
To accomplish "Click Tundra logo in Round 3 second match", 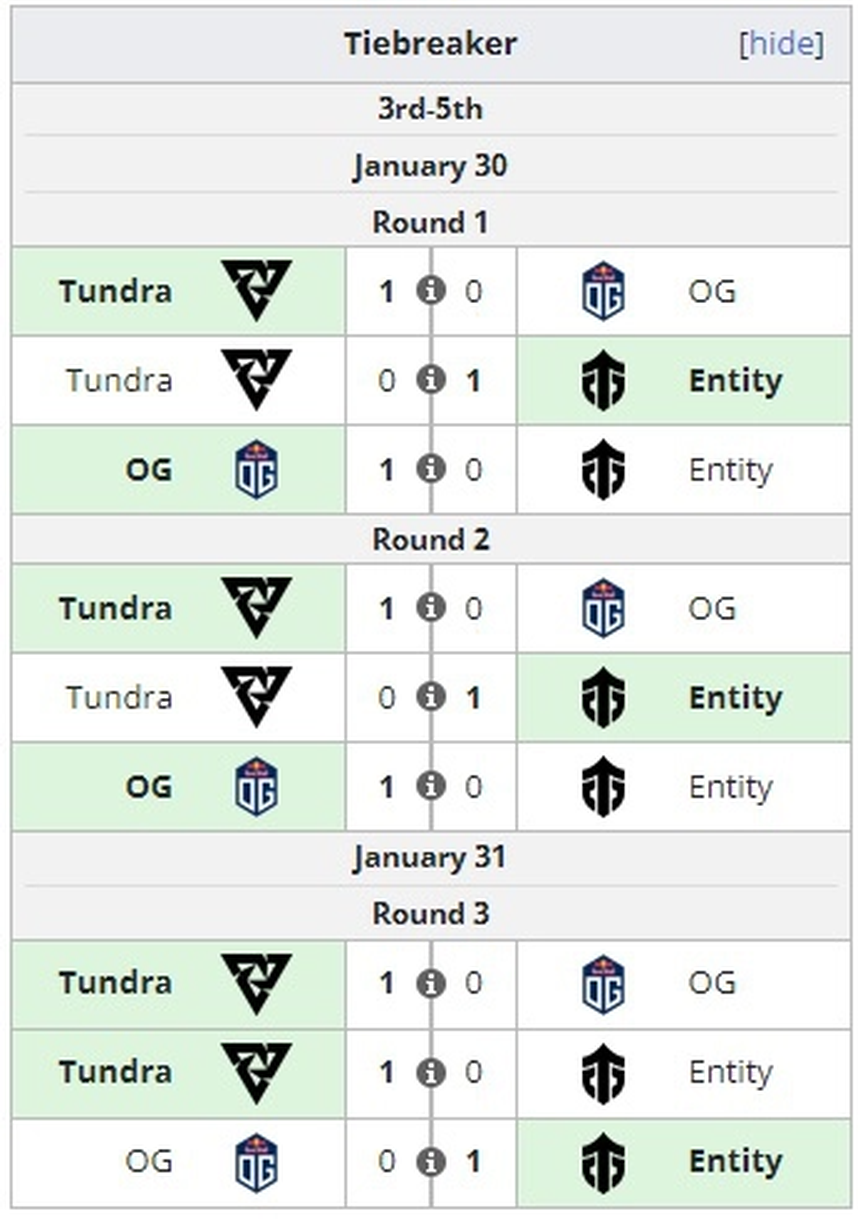I will pos(256,1072).
